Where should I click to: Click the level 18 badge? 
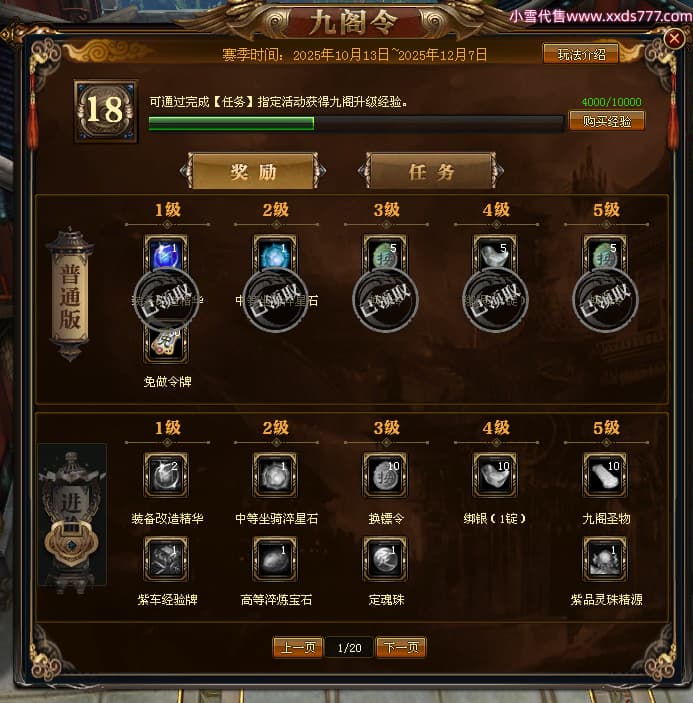pos(106,111)
